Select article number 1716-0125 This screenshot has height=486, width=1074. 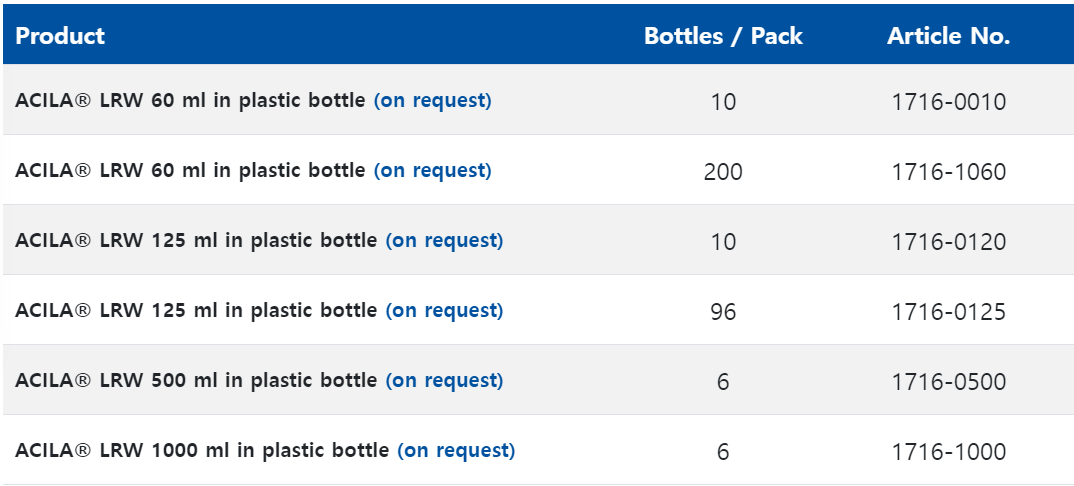point(949,312)
